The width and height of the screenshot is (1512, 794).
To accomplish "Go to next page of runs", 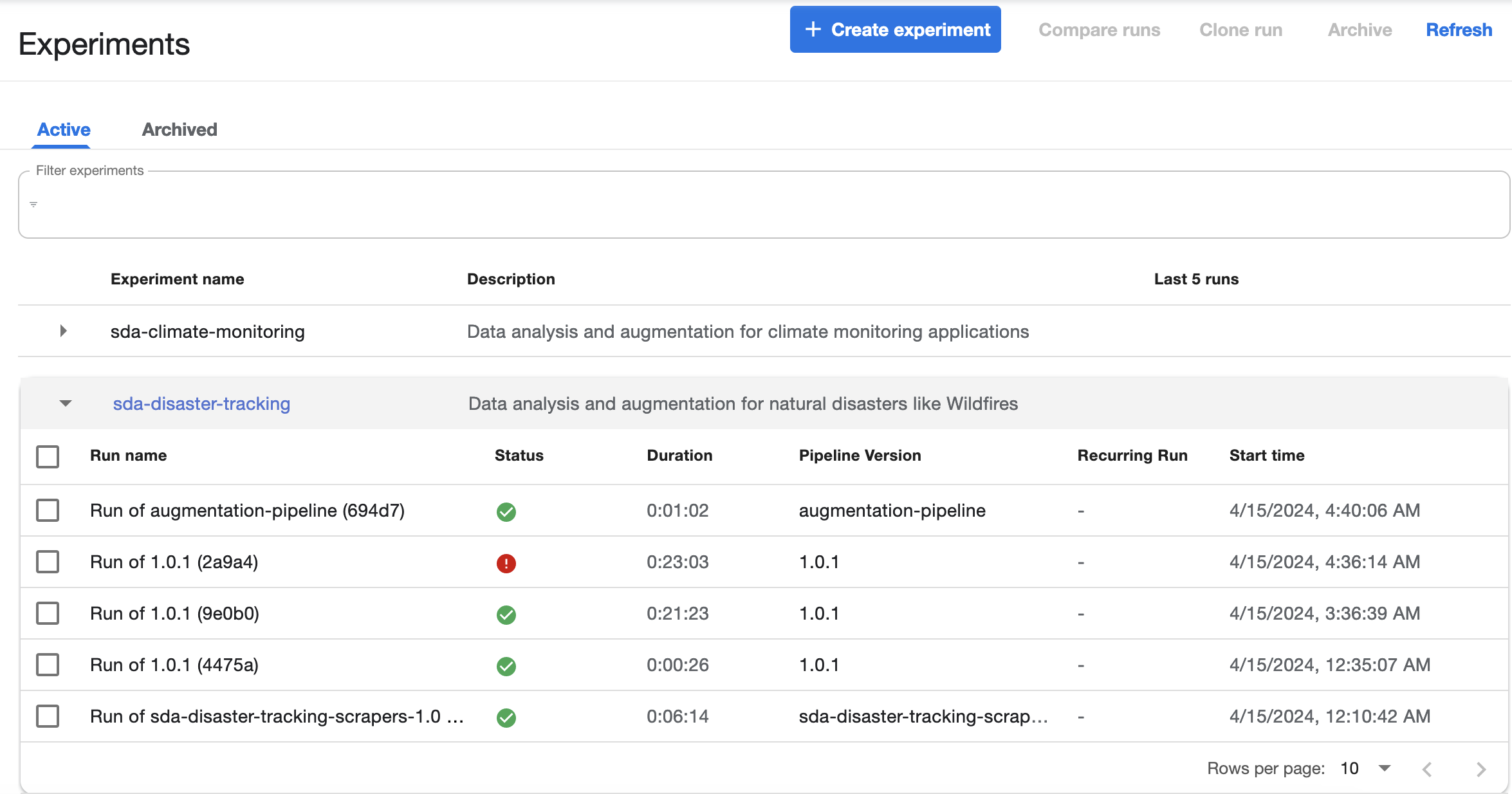I will pos(1481,769).
